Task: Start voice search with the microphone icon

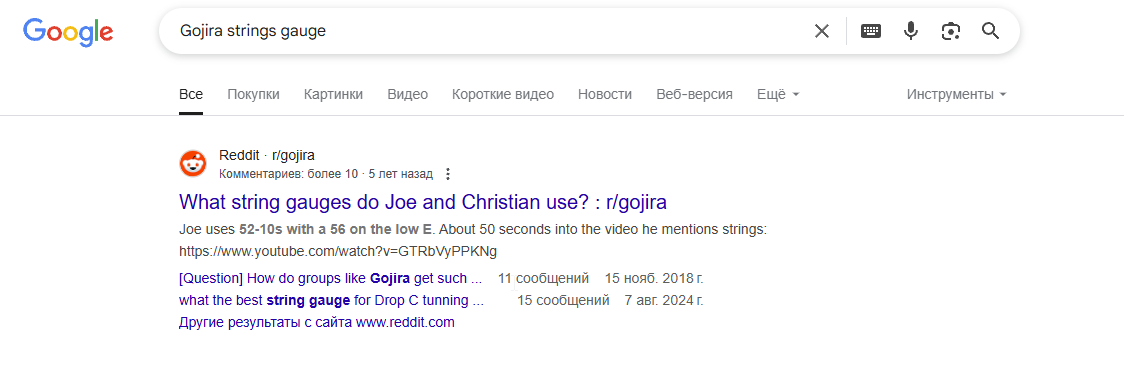Action: [911, 31]
